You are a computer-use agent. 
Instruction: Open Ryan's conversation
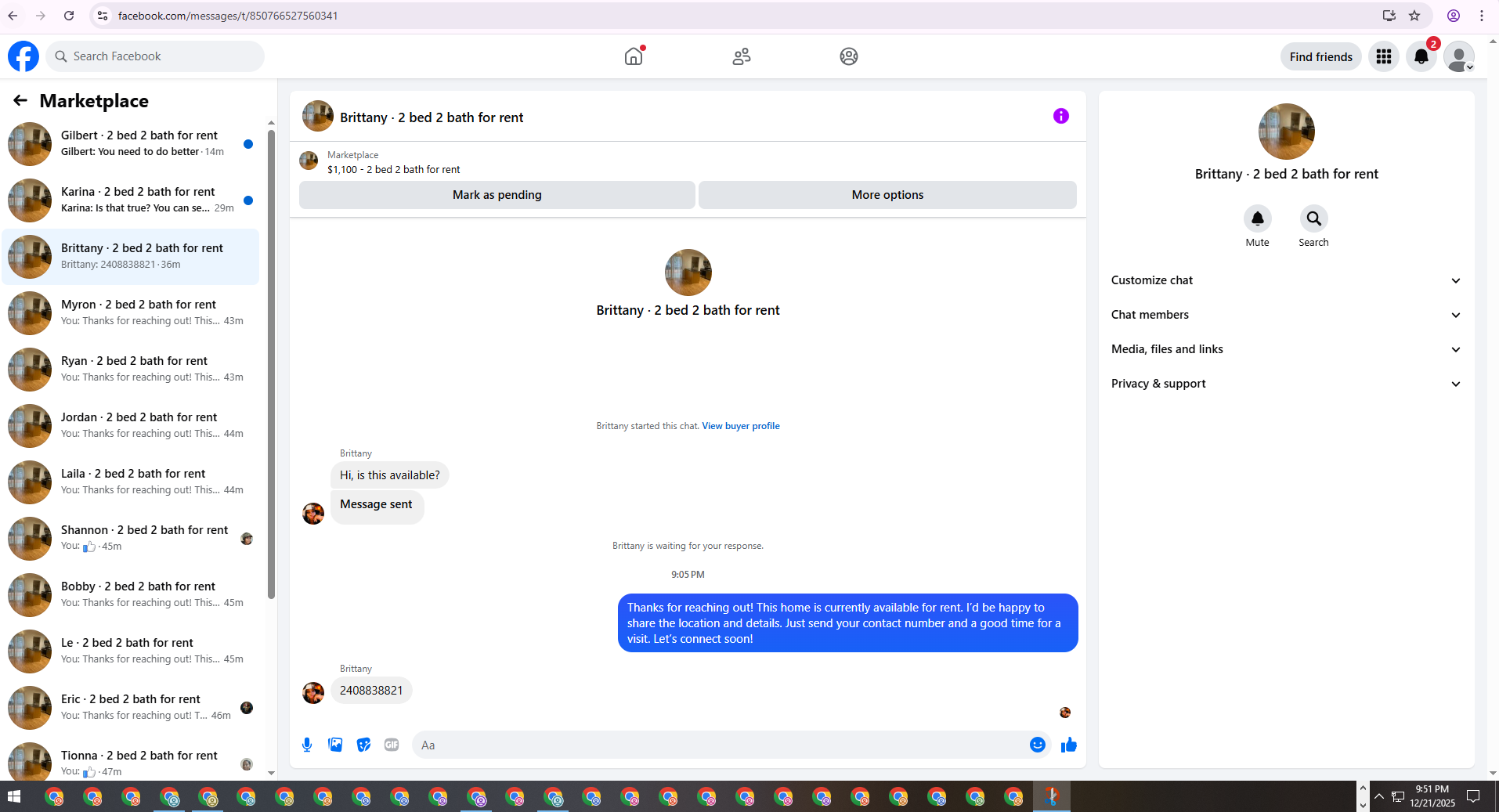(x=131, y=370)
